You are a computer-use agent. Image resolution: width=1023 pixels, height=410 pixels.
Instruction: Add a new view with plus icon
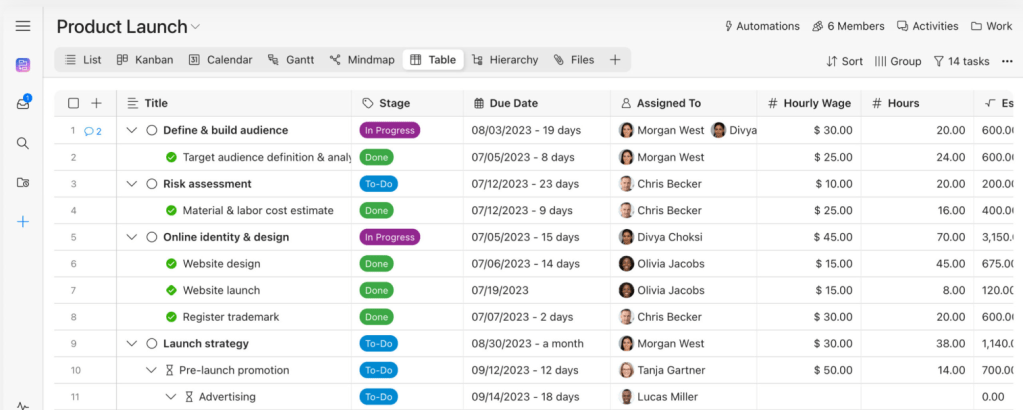coord(615,60)
